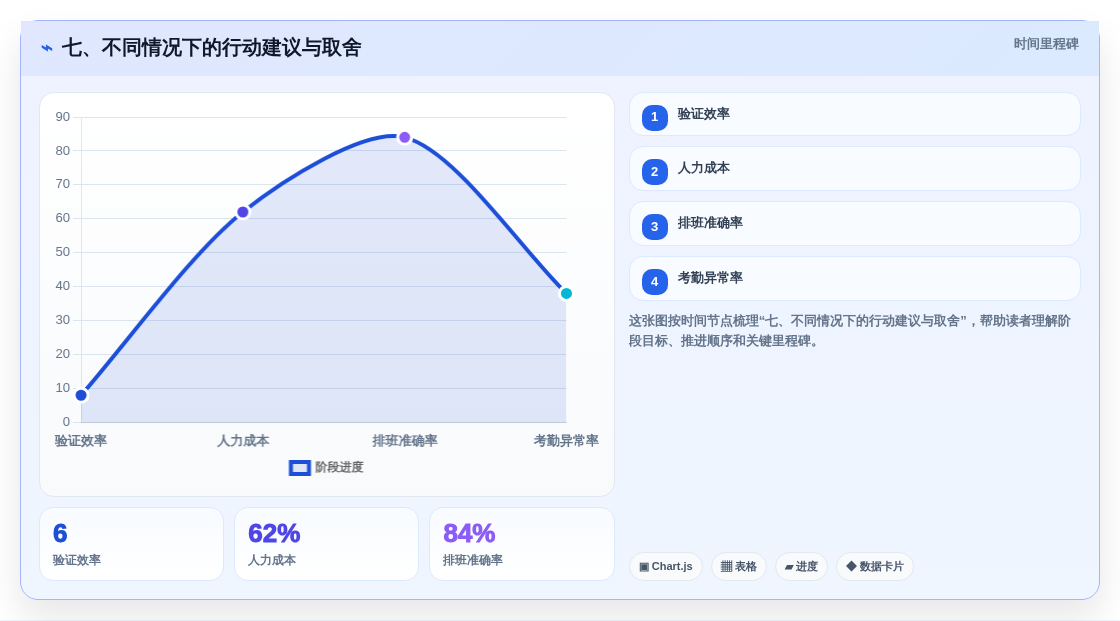
Task: Select the number 4 badge for 考勤异常率
Action: (x=654, y=282)
